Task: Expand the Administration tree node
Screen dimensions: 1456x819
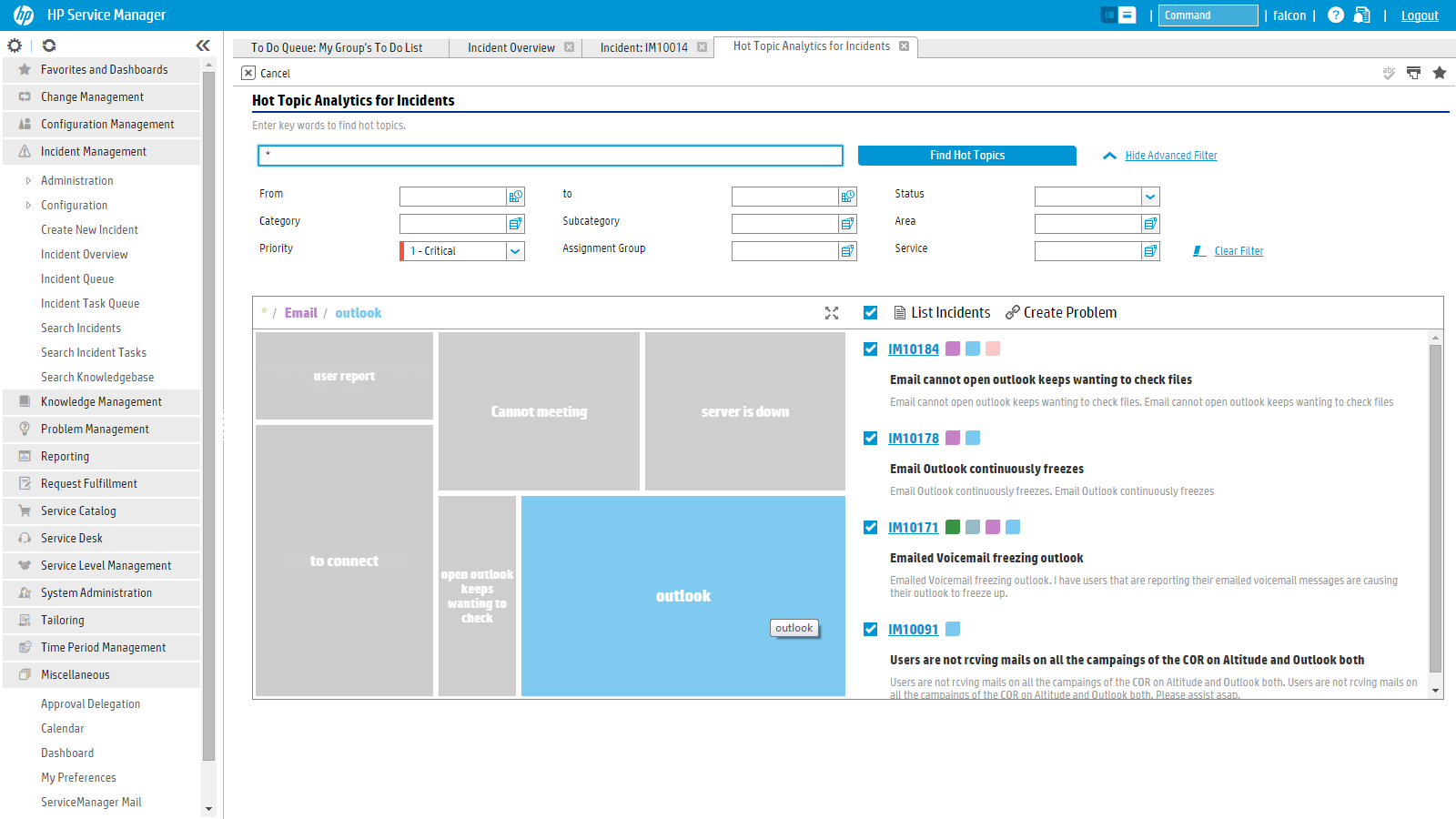Action: click(x=28, y=181)
